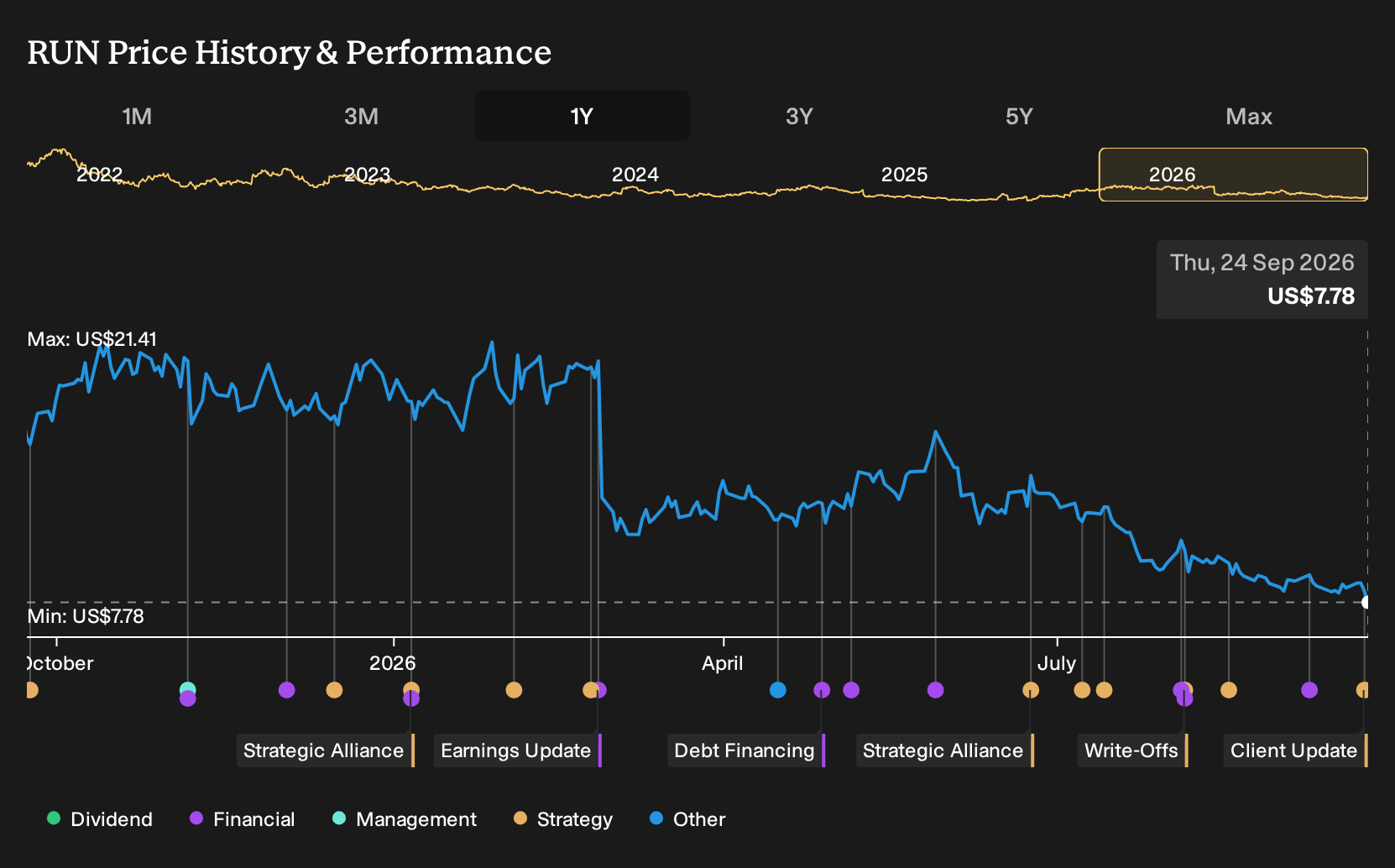Open the Earnings Update event label

pyautogui.click(x=518, y=750)
